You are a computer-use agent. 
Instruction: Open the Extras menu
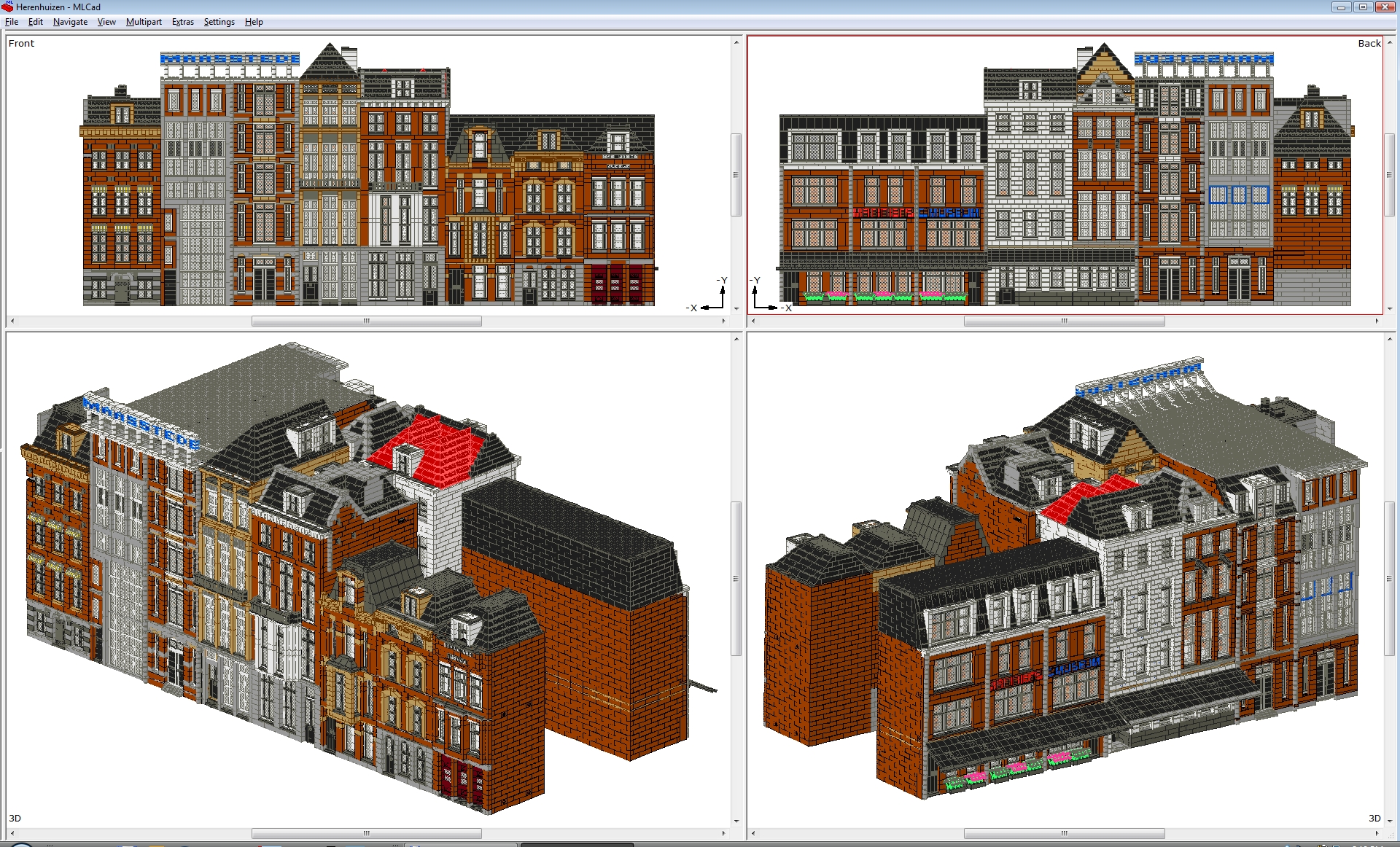182,22
